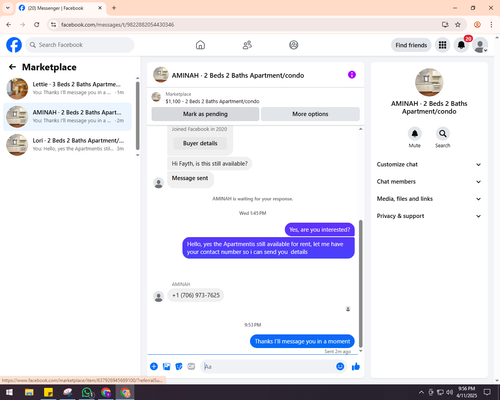500x400 pixels.
Task: Open the Chrome three-dot menu
Action: click(491, 25)
